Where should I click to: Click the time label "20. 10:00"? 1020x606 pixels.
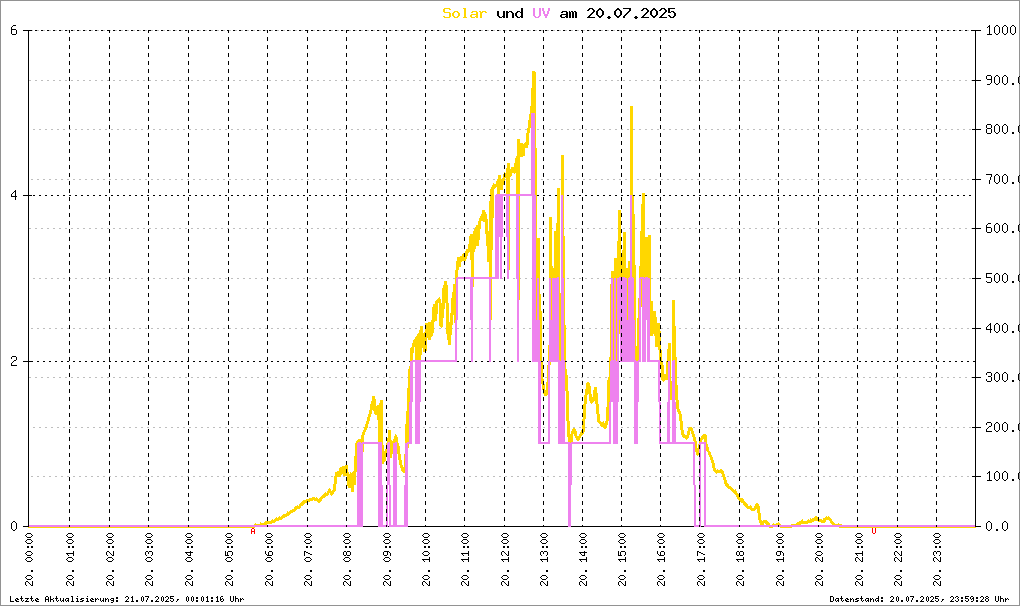426,559
